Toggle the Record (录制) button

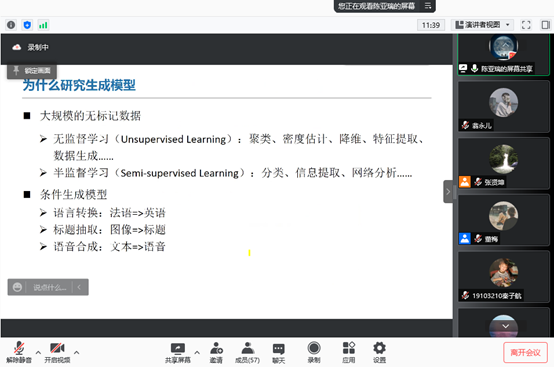pyautogui.click(x=314, y=353)
